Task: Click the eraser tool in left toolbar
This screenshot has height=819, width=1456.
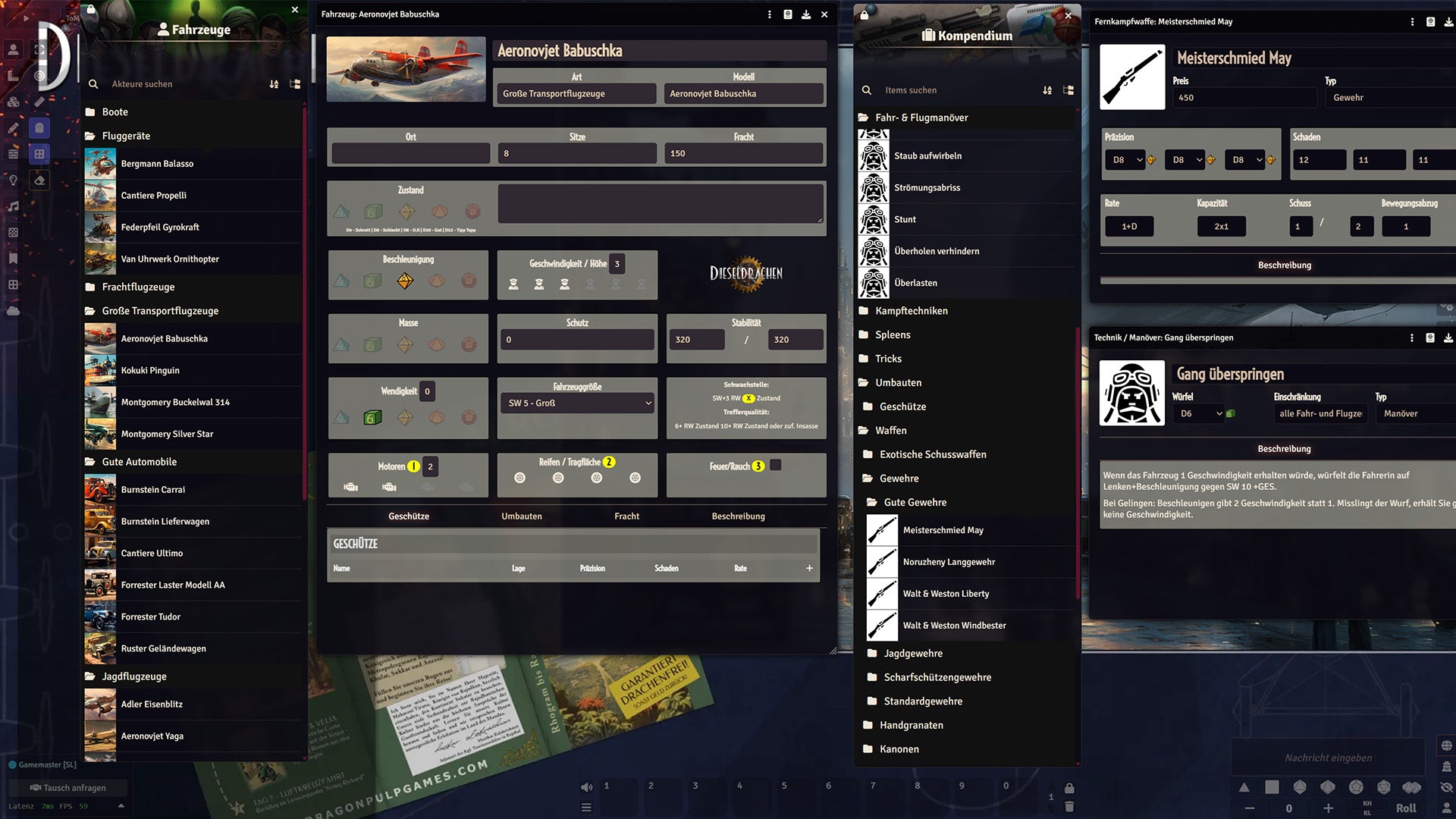Action: [x=39, y=180]
